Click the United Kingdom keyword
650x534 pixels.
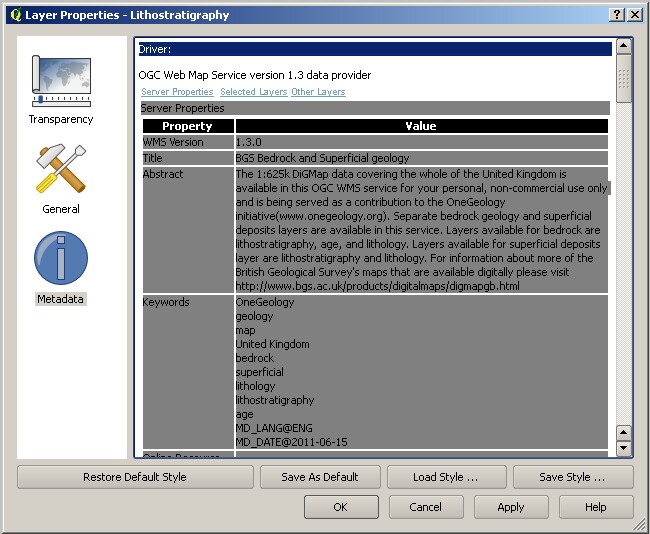click(272, 344)
